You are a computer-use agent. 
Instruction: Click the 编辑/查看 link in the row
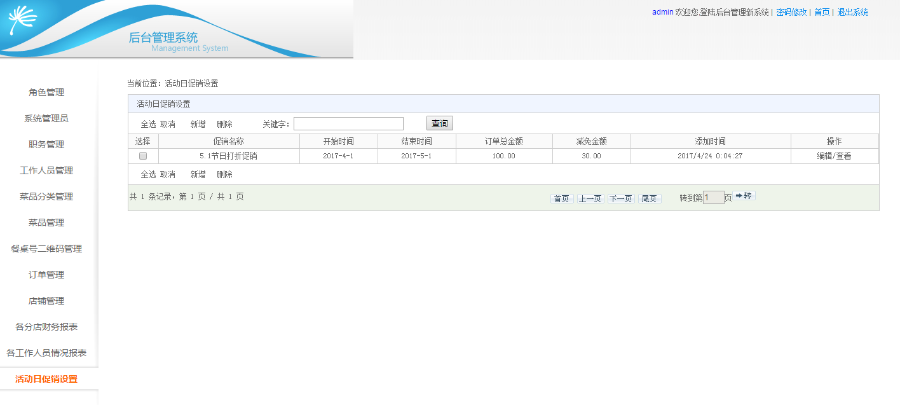835,155
